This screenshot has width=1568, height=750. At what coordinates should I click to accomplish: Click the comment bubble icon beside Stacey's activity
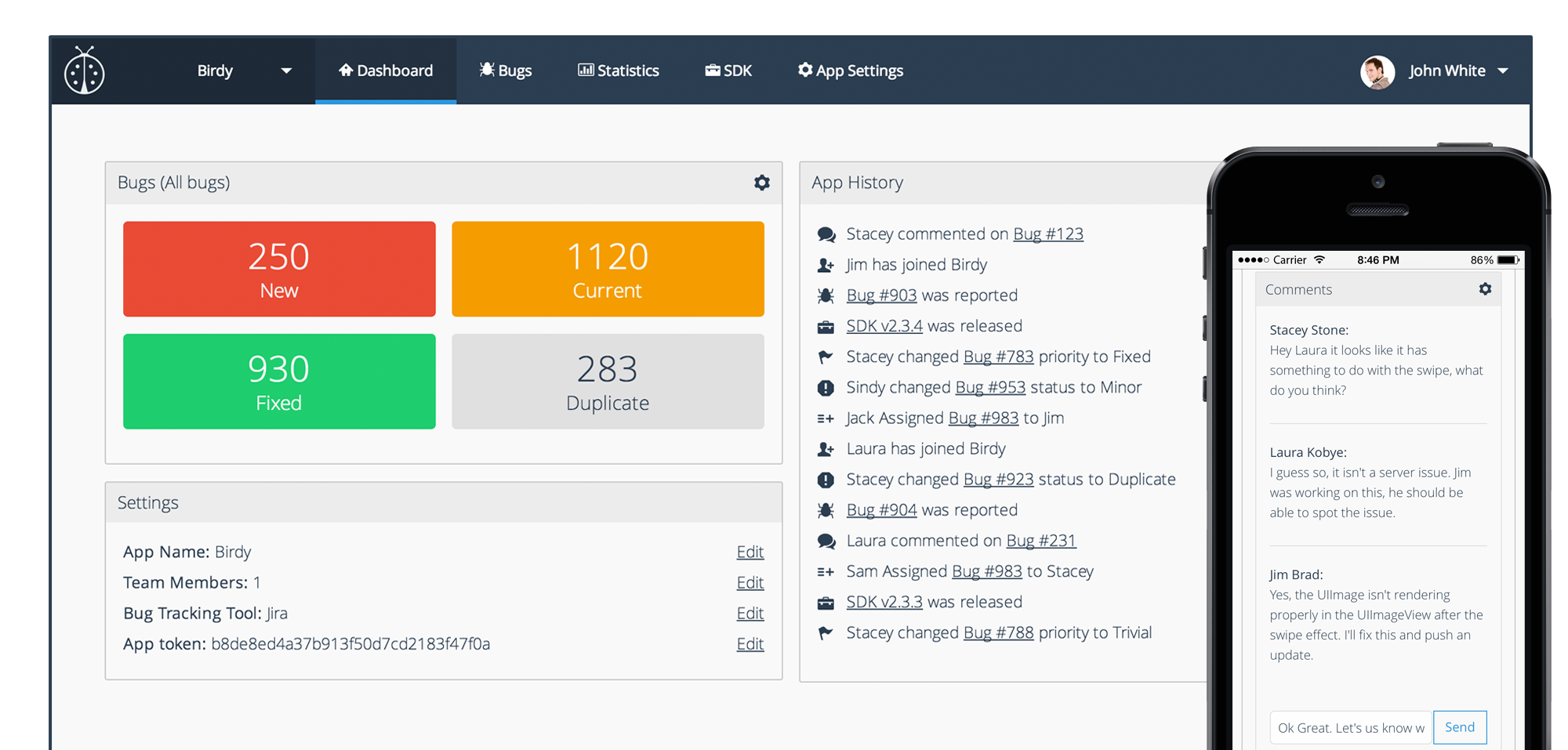[x=826, y=234]
